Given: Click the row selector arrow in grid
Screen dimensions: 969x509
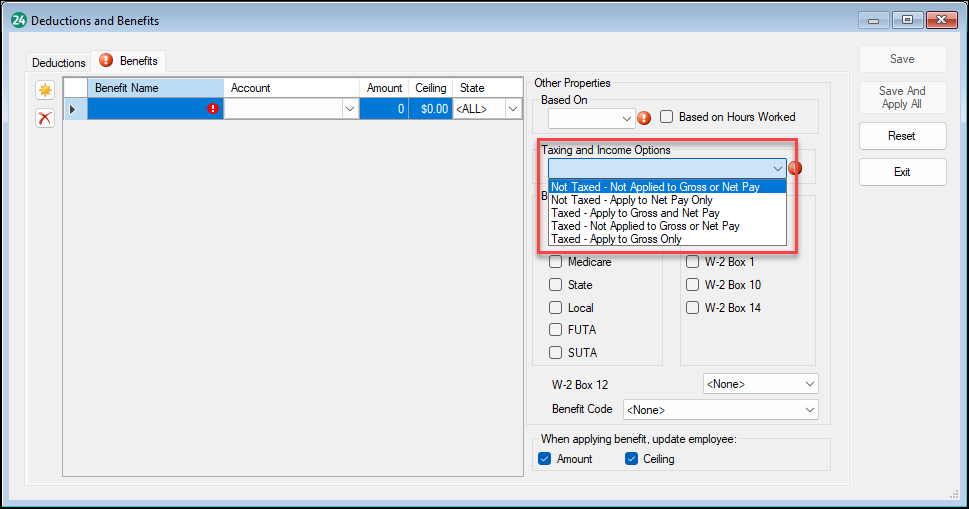Looking at the screenshot, I should (x=71, y=109).
